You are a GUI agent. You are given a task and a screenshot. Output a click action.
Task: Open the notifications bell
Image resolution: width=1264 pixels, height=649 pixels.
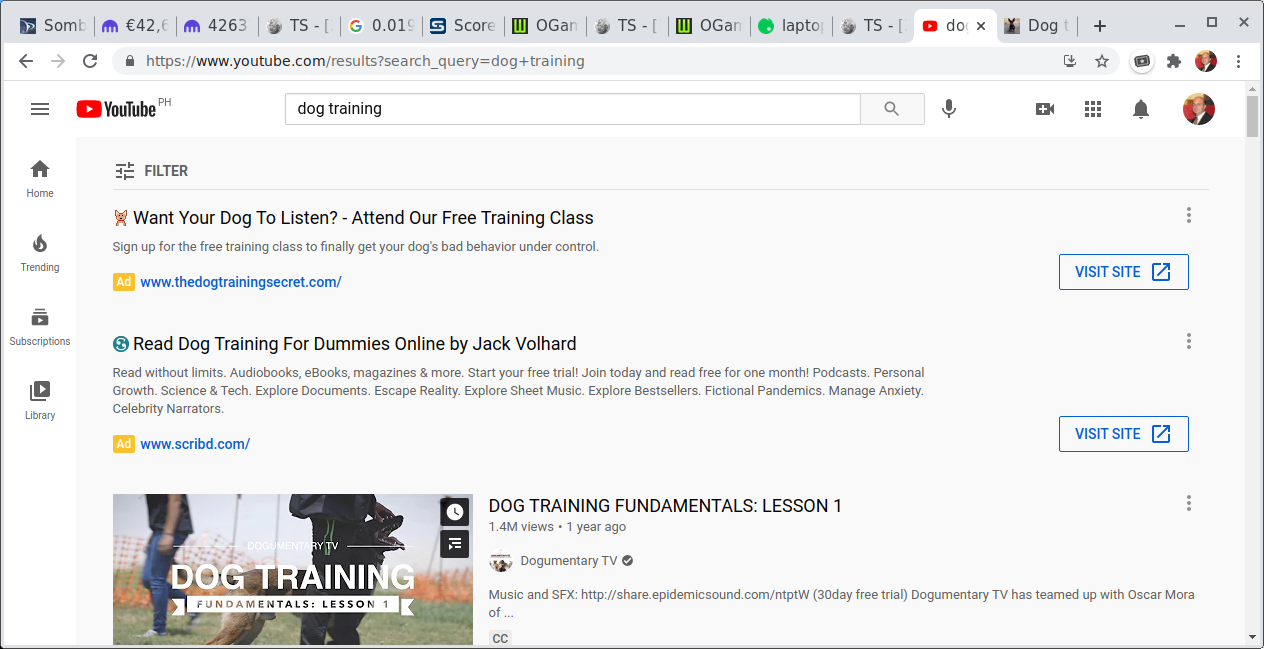click(1141, 109)
